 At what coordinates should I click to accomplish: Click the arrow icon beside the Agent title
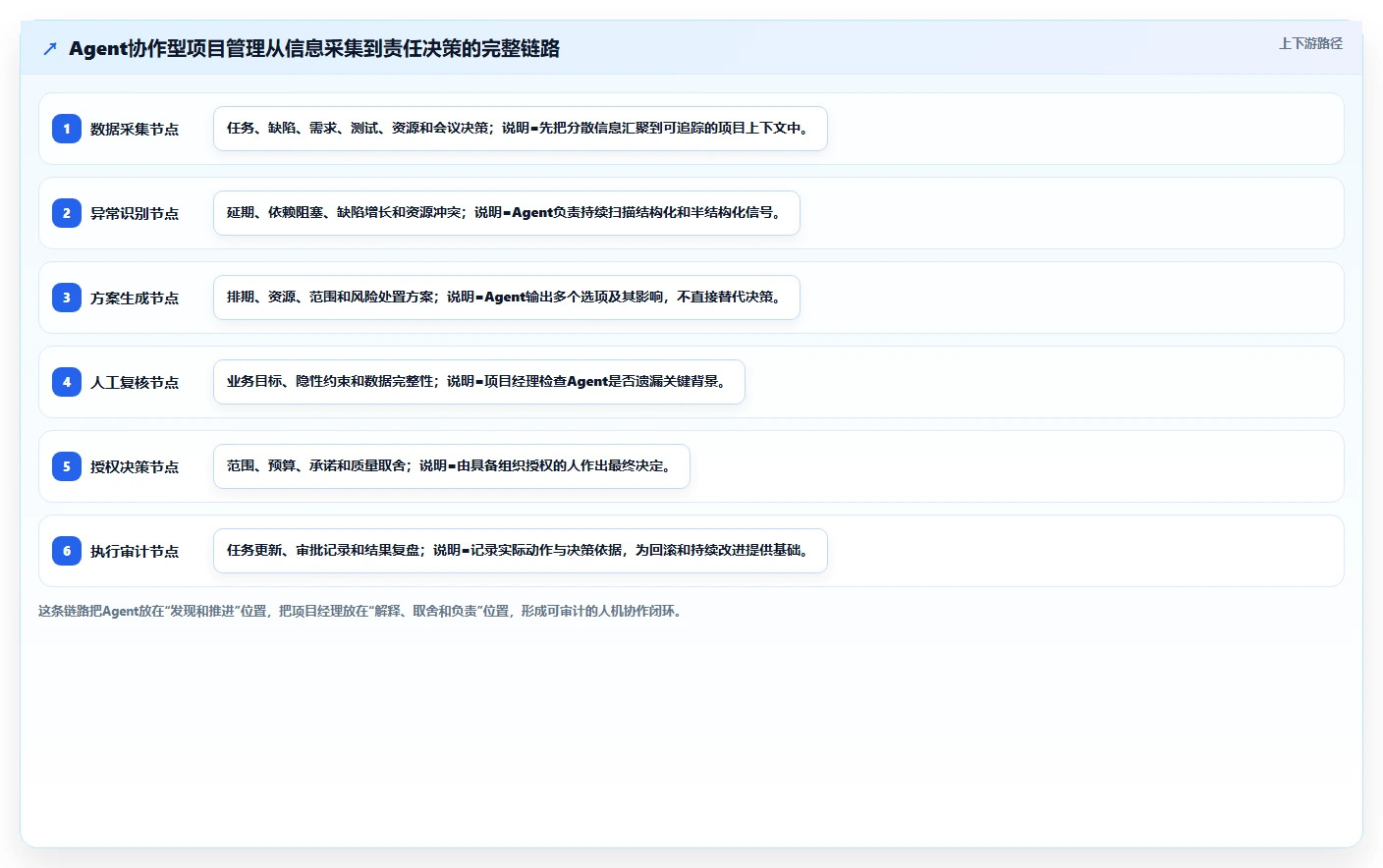(50, 48)
